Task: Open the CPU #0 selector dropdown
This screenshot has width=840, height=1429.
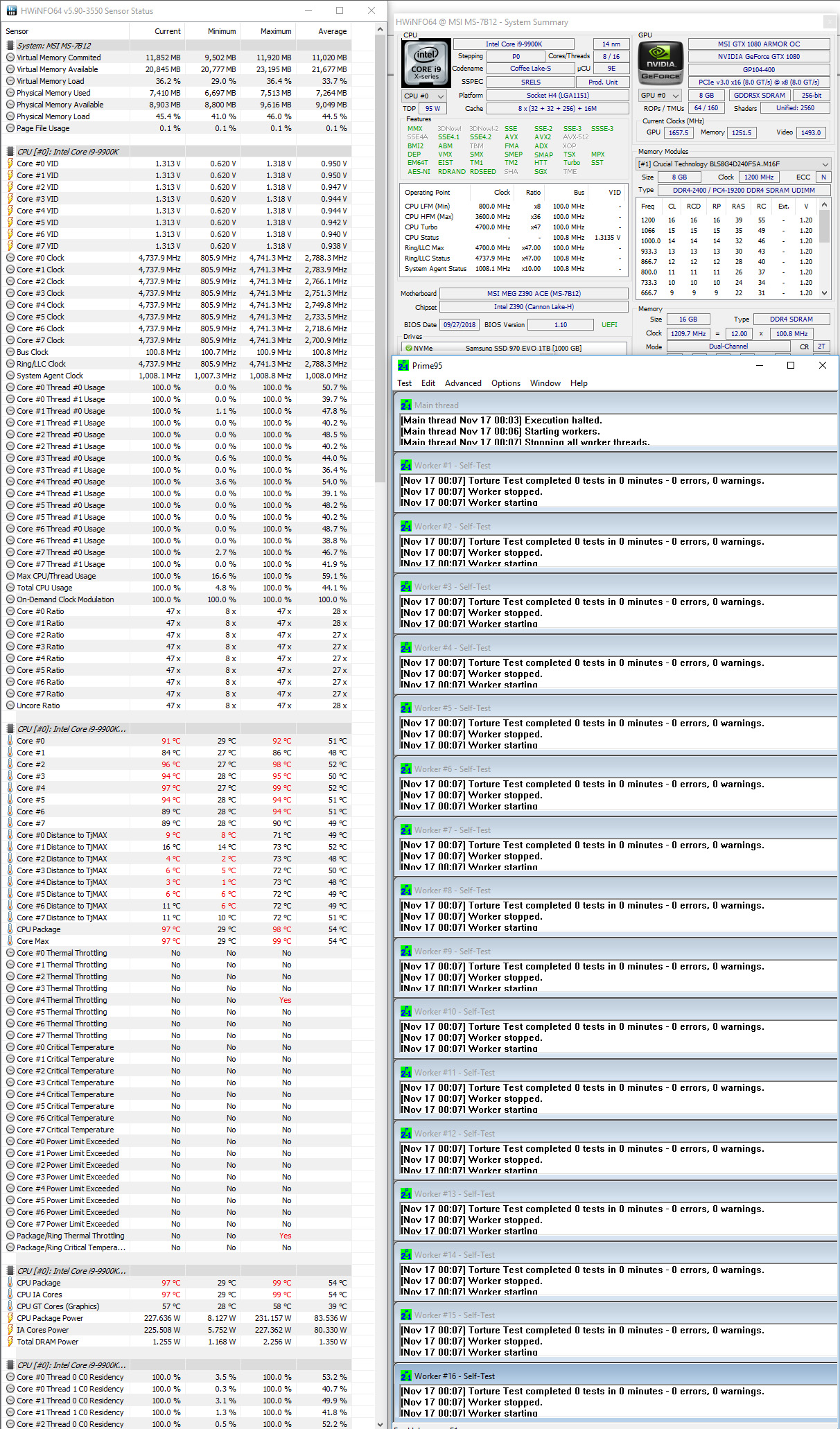Action: [x=424, y=96]
